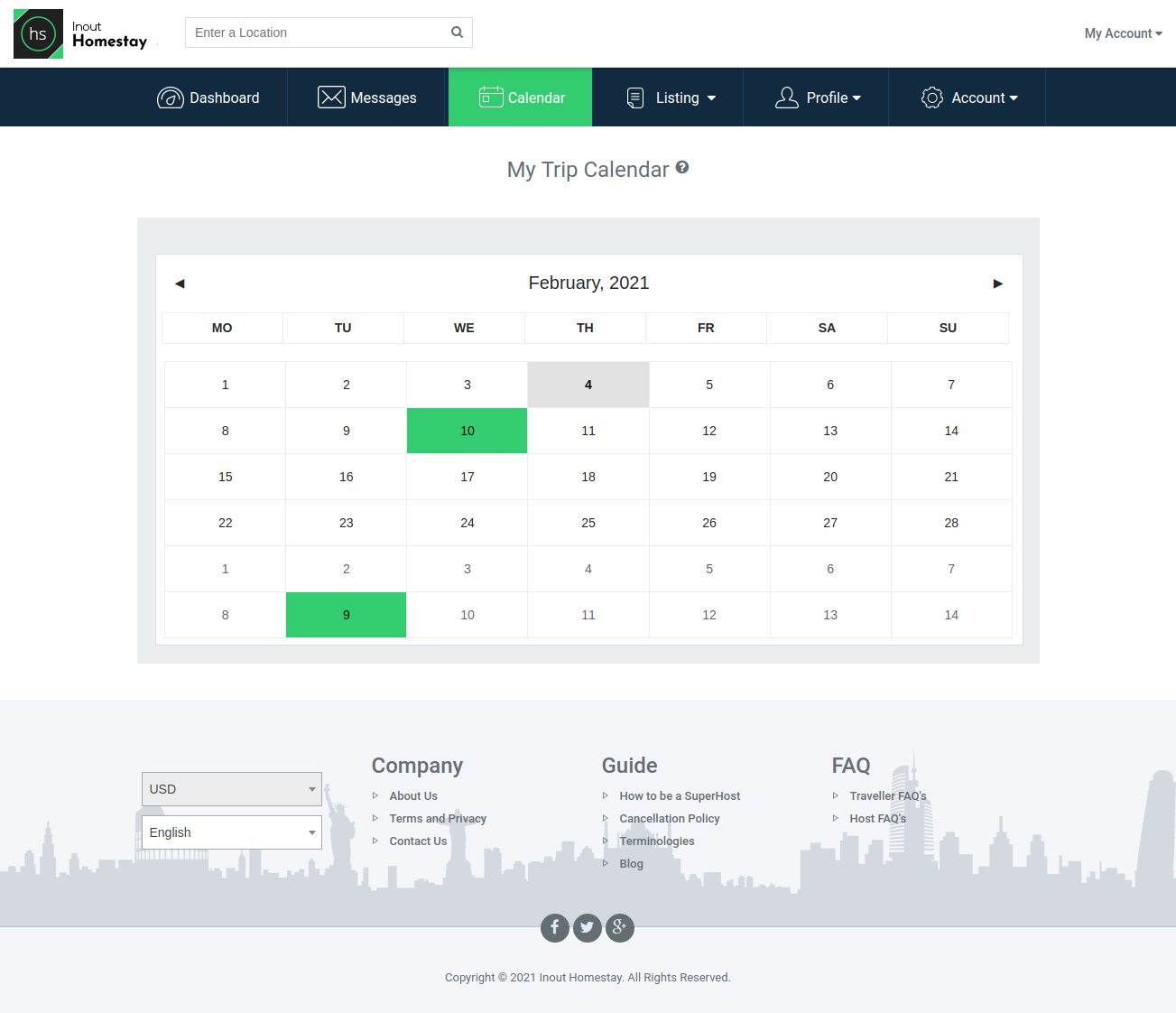Select the Calendar icon in the navbar
1176x1013 pixels.
491,97
